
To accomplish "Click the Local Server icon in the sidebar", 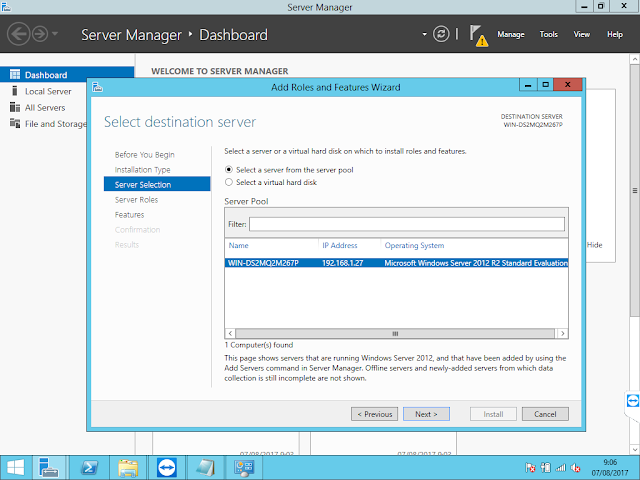I will 15,91.
